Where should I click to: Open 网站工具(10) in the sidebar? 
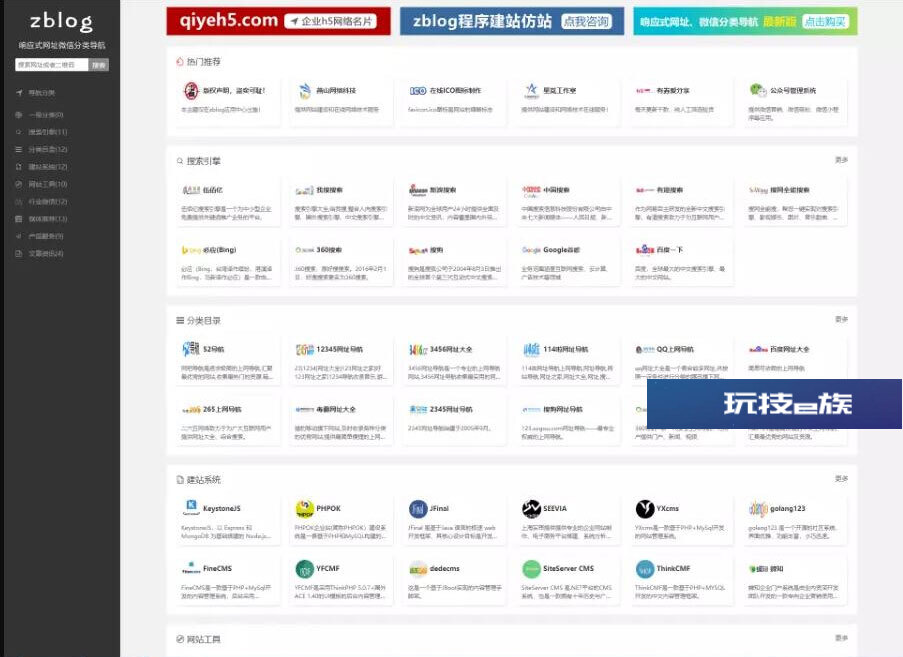pos(48,184)
